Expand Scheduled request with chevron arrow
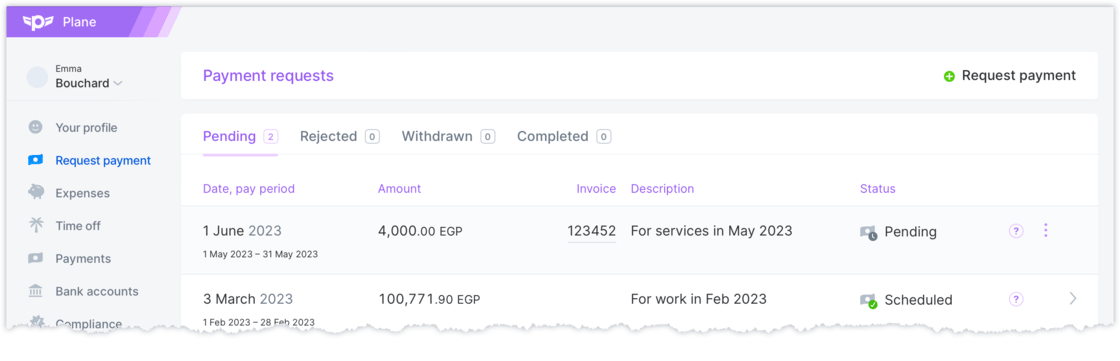This screenshot has height=361, width=1120. pyautogui.click(x=1072, y=299)
